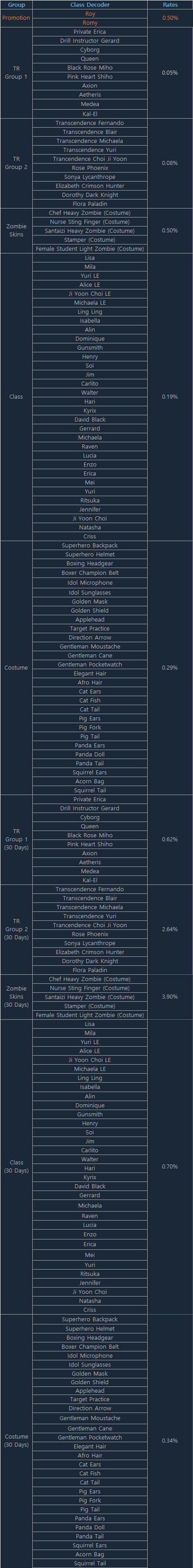Click the Group column header

[17, 5]
